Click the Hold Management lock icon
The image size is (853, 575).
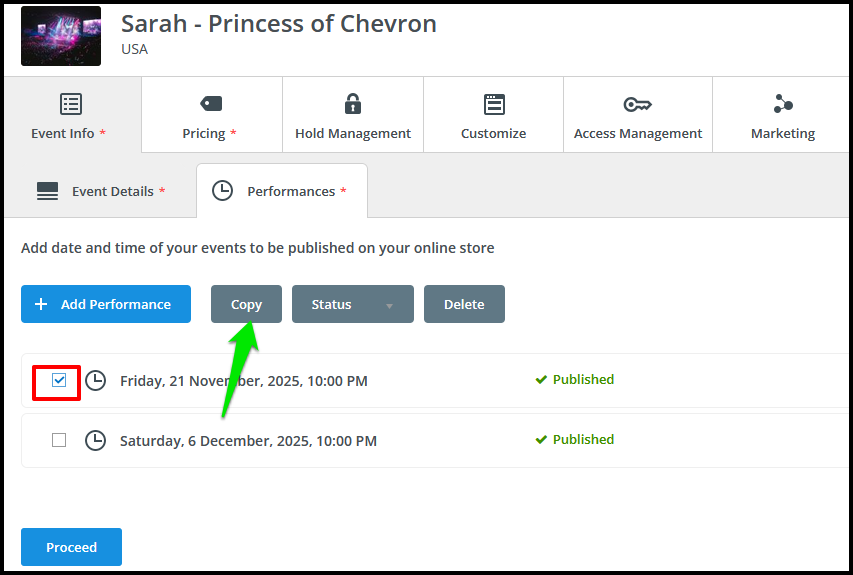pyautogui.click(x=353, y=103)
